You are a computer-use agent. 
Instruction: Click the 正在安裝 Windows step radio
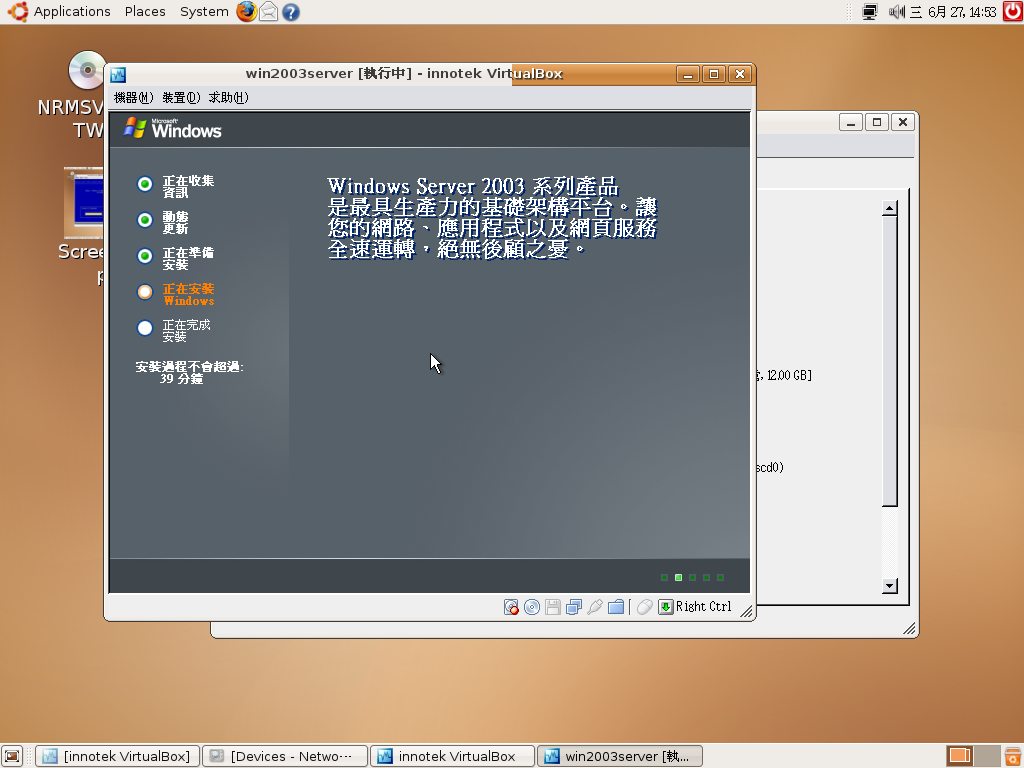tap(145, 292)
